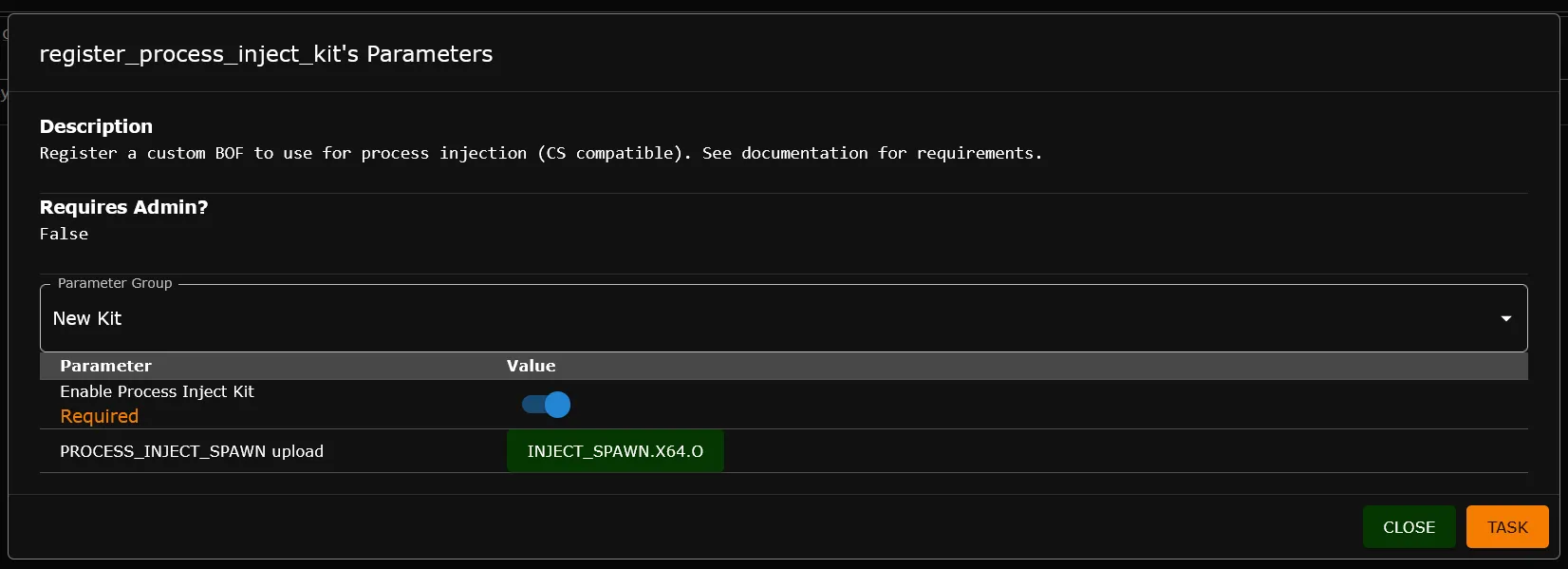Click the Parameter Group field label
The height and width of the screenshot is (569, 1568).
(115, 283)
